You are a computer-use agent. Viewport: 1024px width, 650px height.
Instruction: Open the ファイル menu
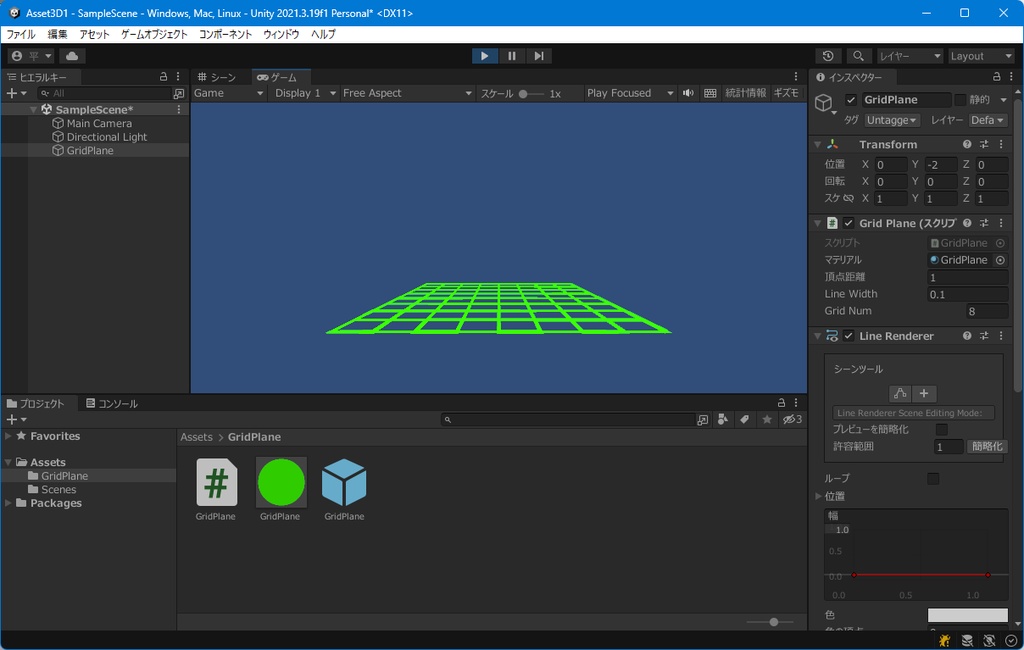pyautogui.click(x=21, y=34)
